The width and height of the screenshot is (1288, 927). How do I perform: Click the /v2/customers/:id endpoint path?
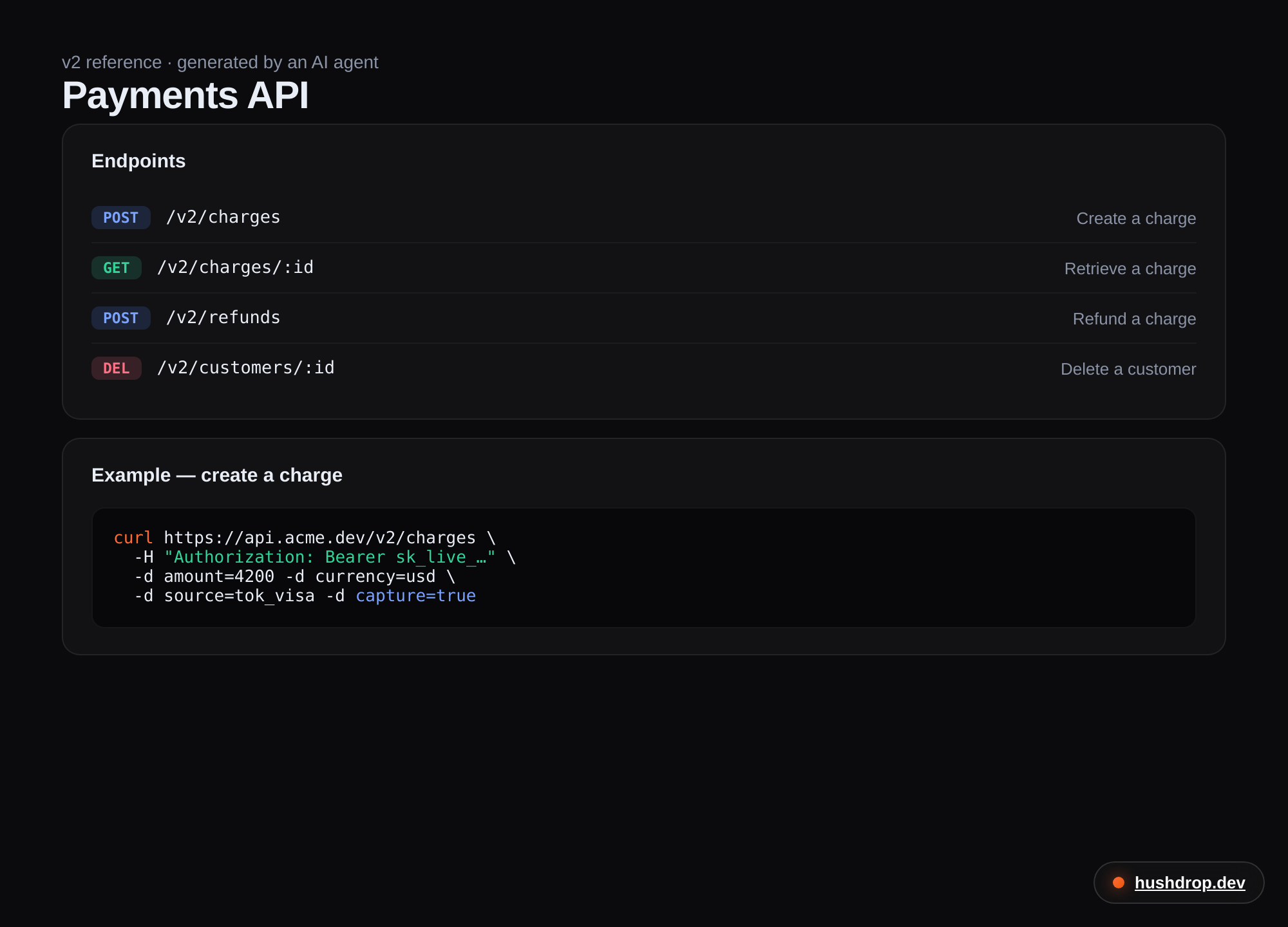[x=245, y=368]
